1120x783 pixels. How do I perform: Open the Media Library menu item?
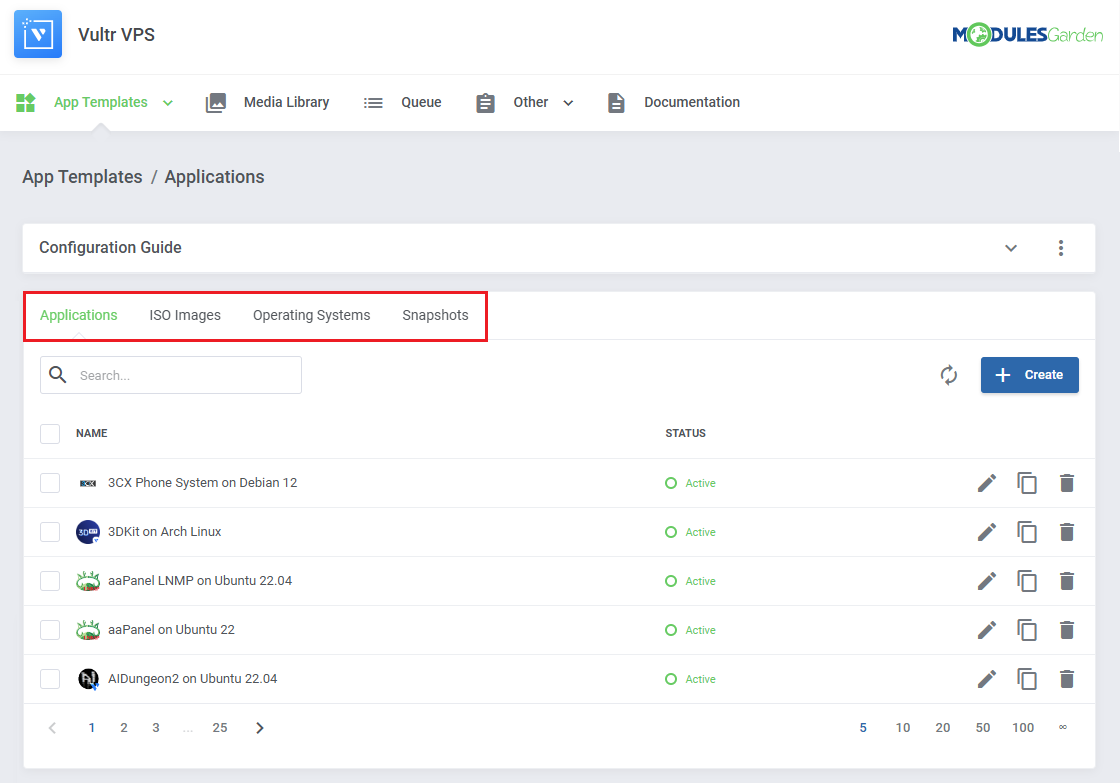click(x=286, y=102)
